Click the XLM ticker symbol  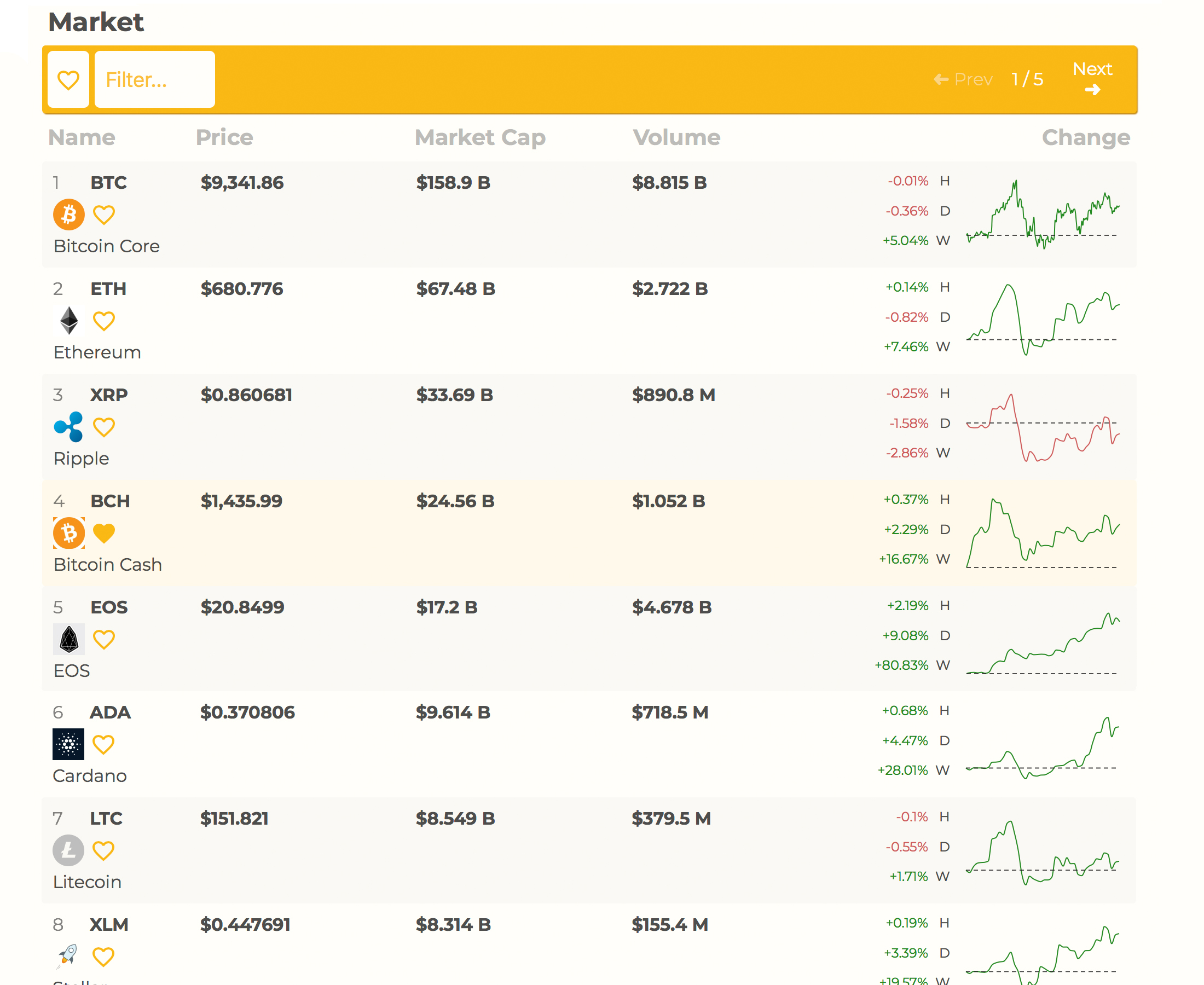coord(109,924)
